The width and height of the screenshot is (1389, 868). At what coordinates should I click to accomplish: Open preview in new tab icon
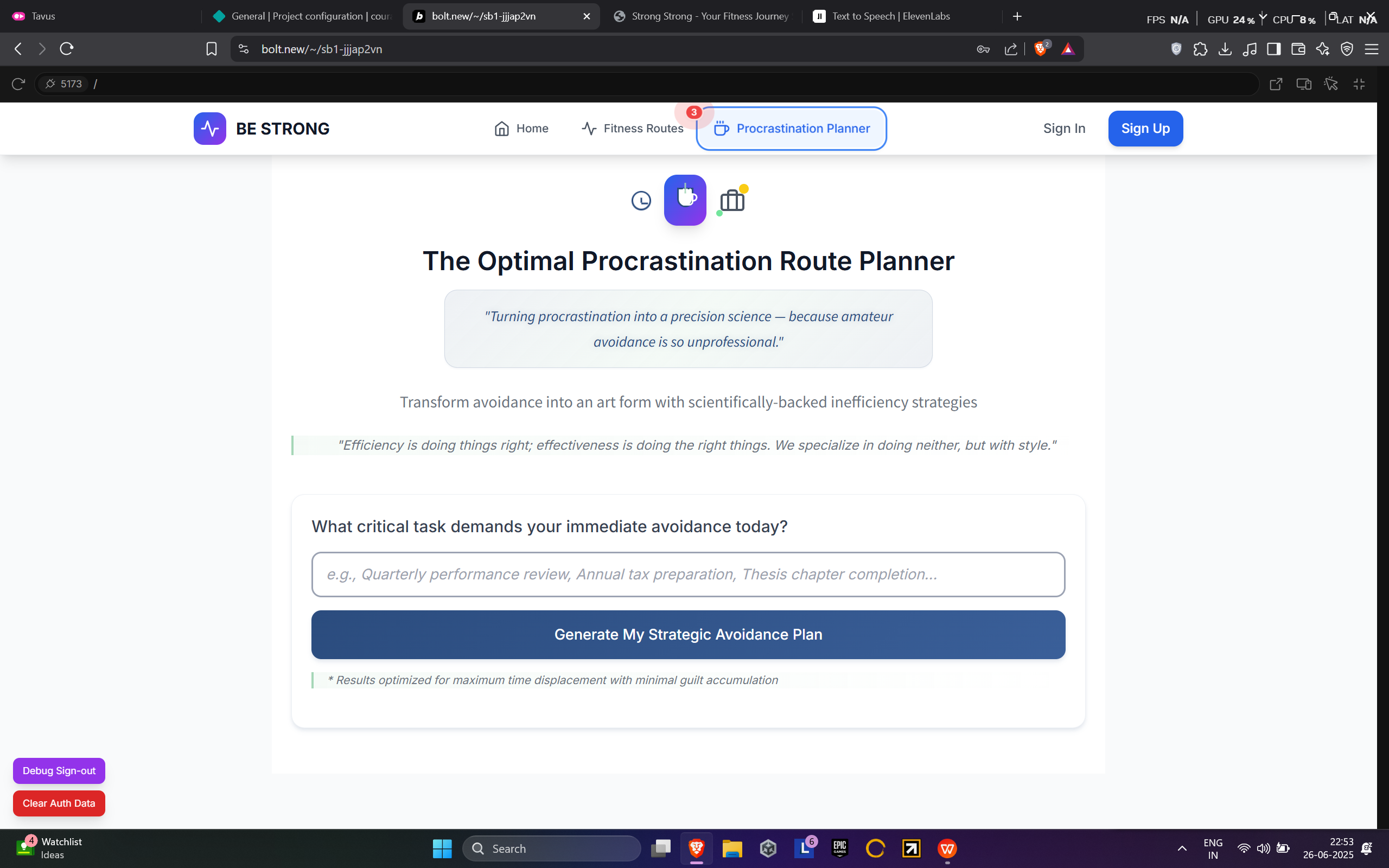point(1276,84)
